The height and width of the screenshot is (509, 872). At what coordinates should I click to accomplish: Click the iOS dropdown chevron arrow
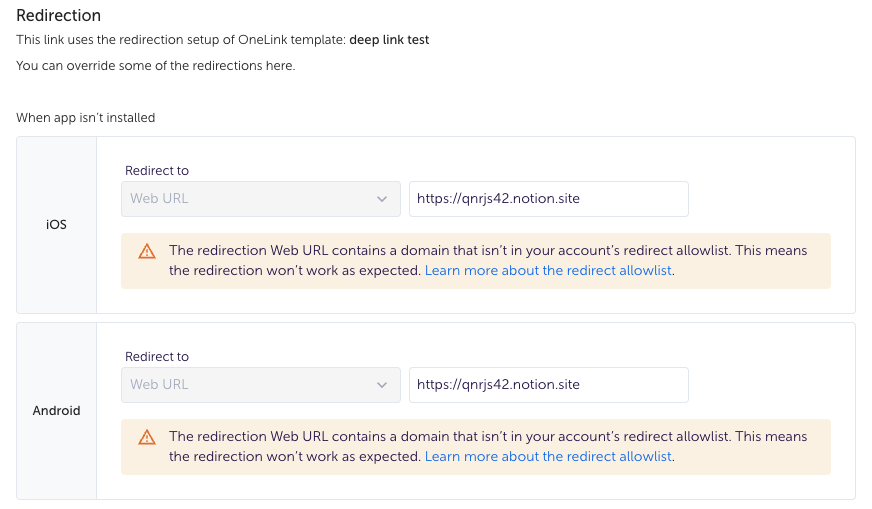click(x=382, y=199)
